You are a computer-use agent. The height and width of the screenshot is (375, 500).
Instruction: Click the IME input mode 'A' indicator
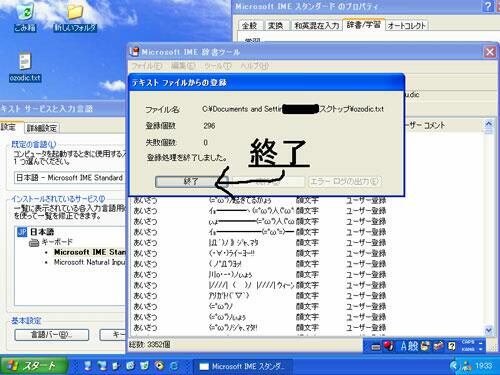click(x=404, y=346)
